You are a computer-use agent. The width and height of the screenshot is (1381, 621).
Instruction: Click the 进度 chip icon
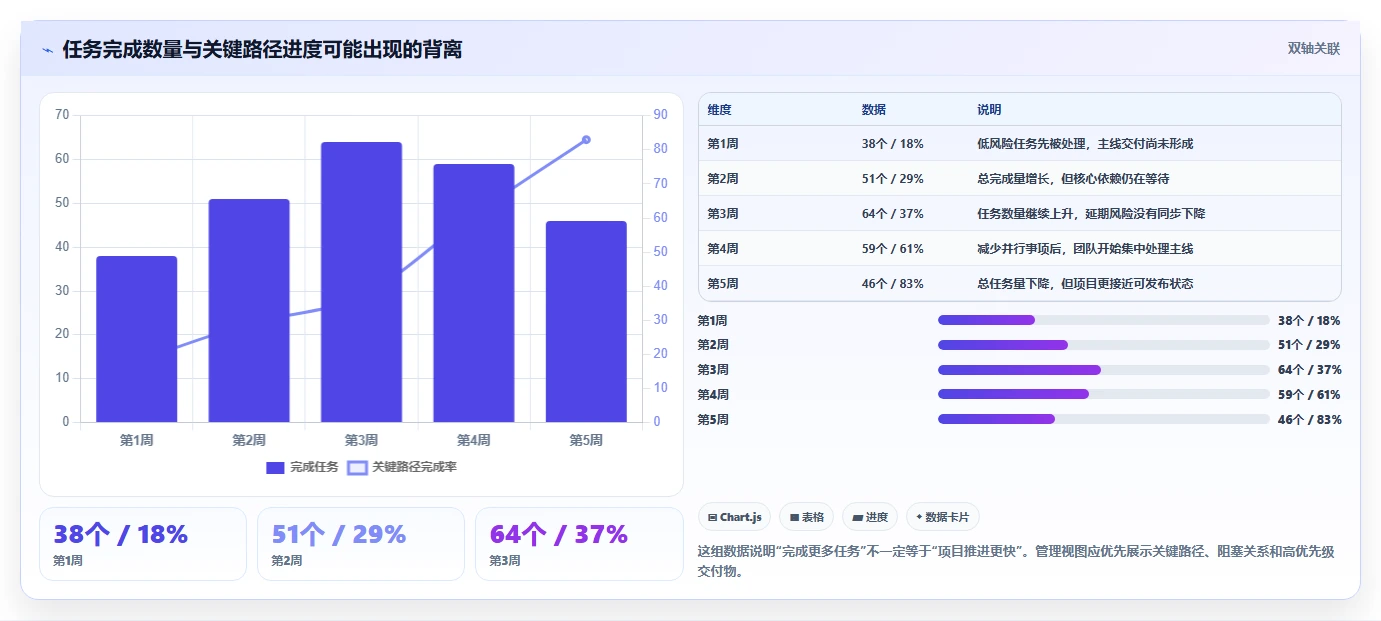858,517
